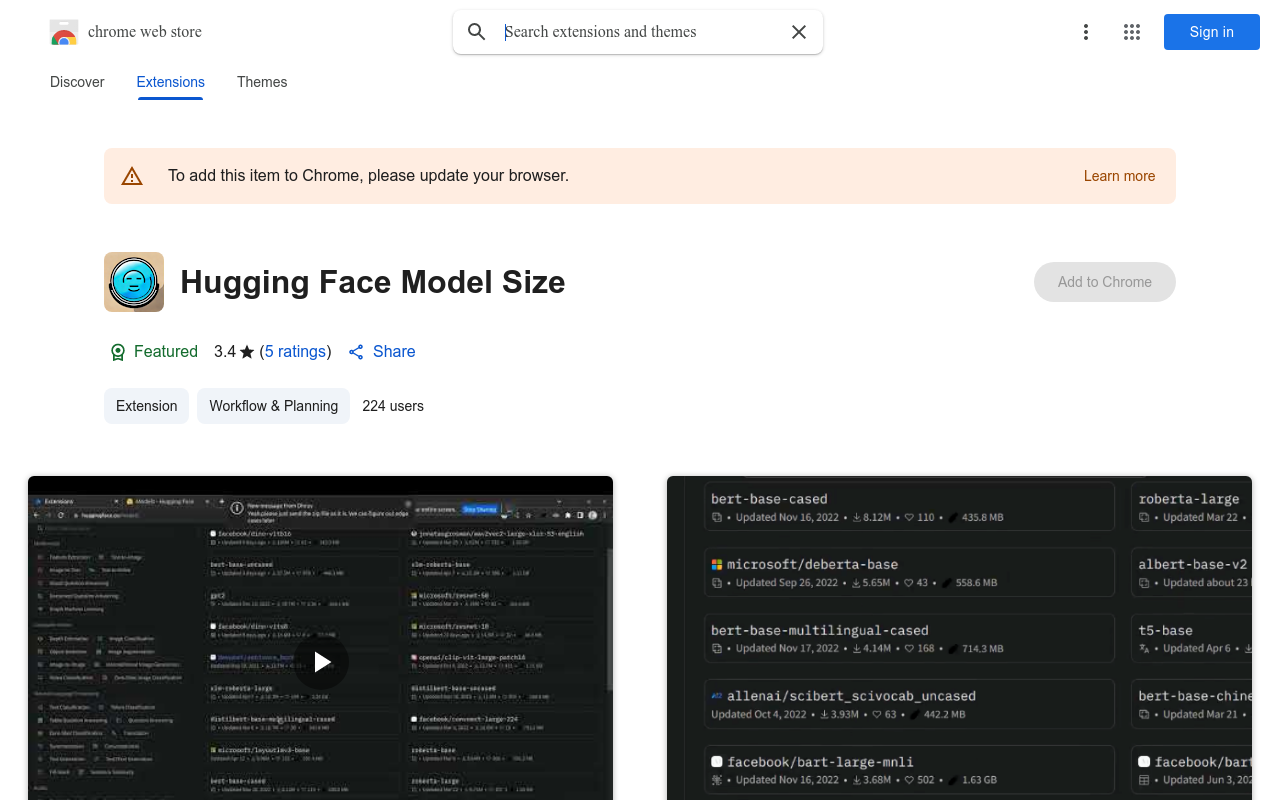The image size is (1280, 800).
Task: Click the Featured badge icon
Action: point(118,352)
